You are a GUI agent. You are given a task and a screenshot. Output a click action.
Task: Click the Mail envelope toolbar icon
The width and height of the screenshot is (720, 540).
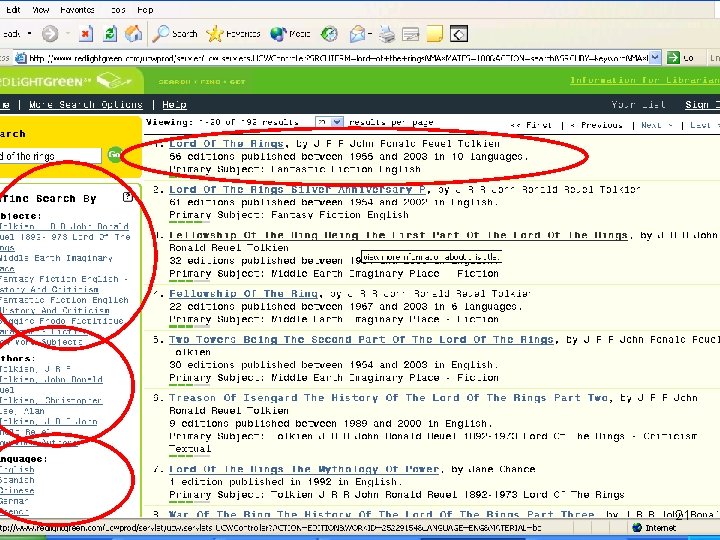pyautogui.click(x=357, y=34)
